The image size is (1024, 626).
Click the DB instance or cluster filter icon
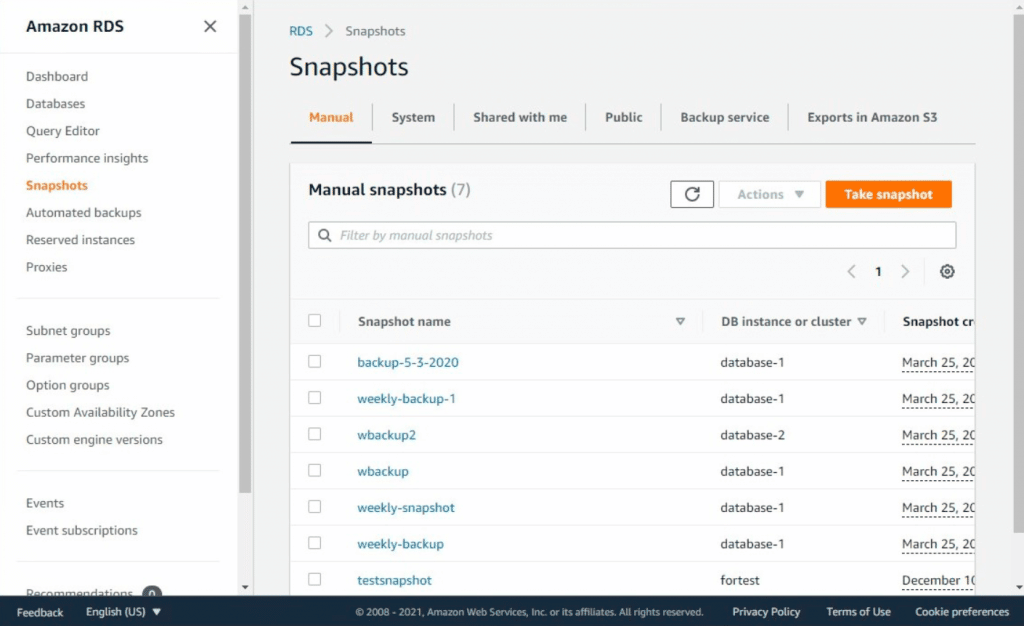click(862, 321)
